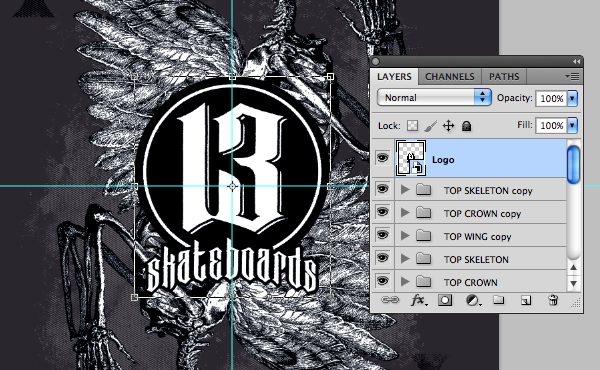Lock transparent pixels icon
This screenshot has width=600, height=370.
click(x=412, y=126)
